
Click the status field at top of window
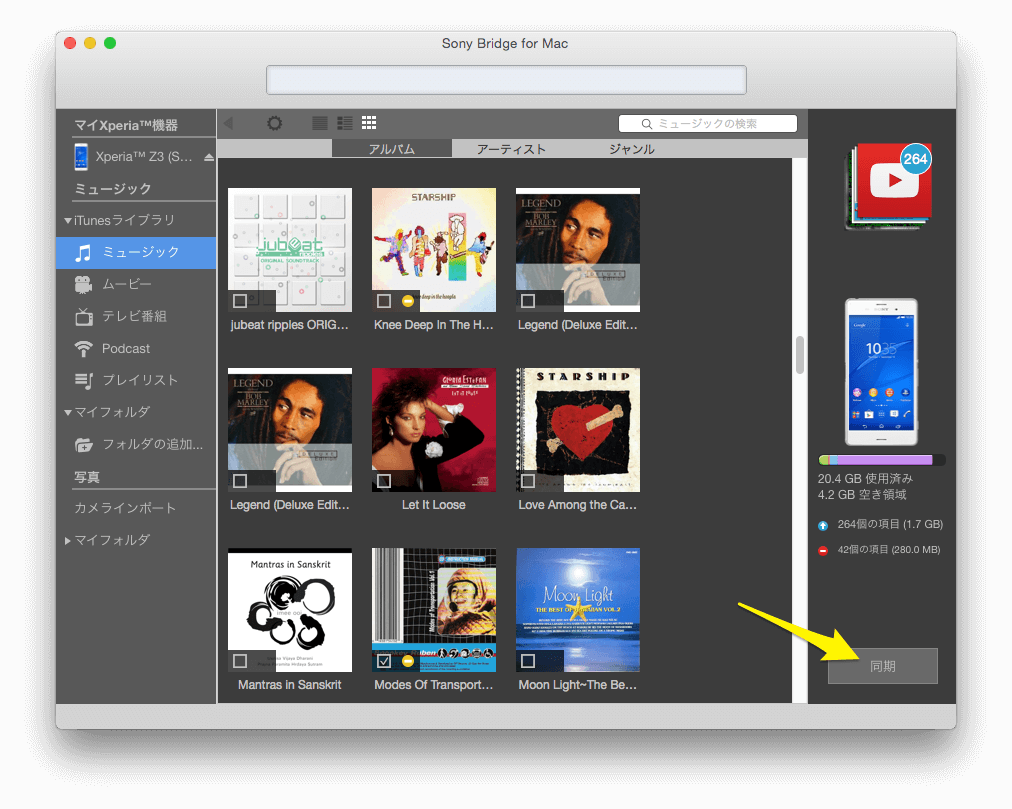[x=506, y=79]
